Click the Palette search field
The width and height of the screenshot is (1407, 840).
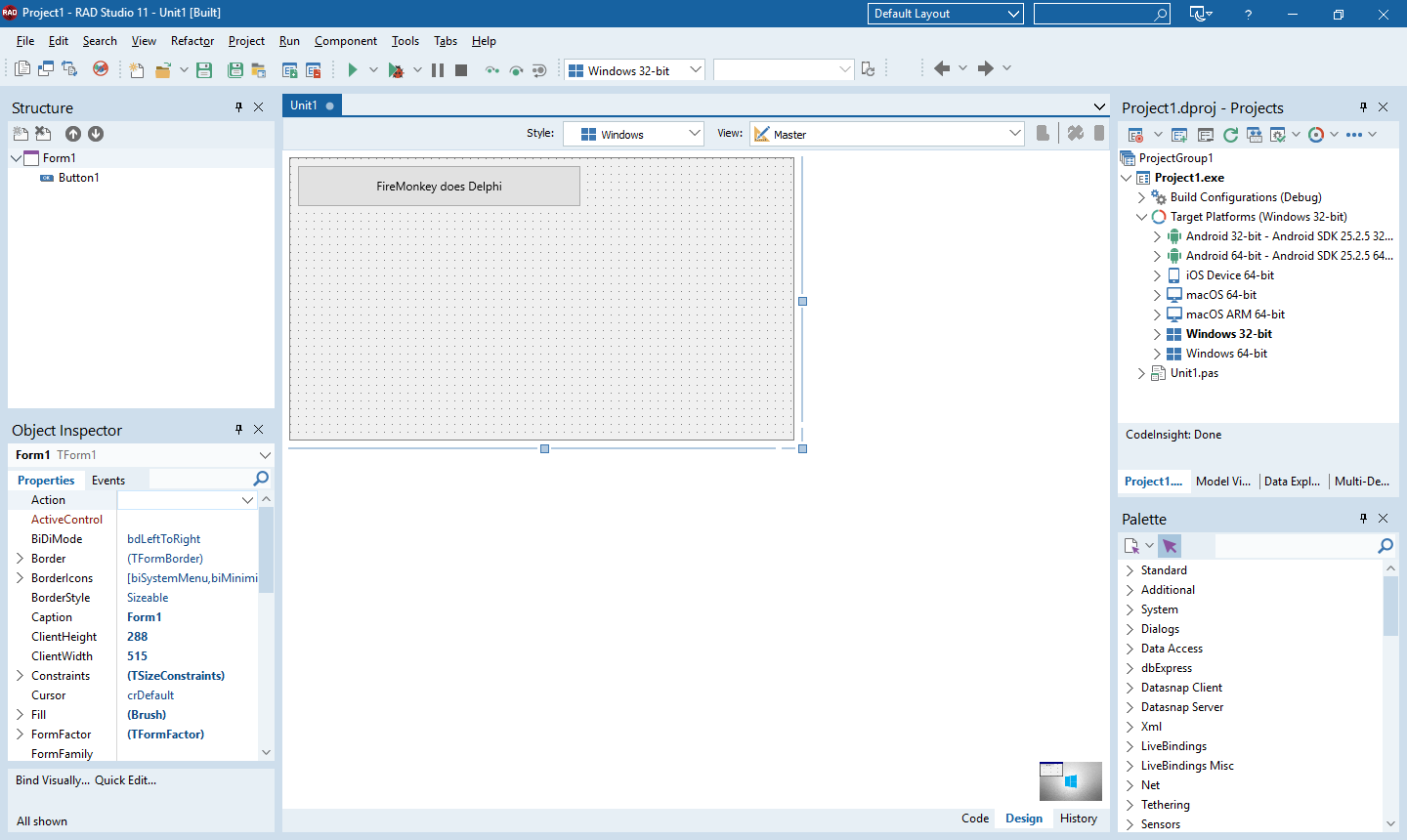pos(1295,546)
